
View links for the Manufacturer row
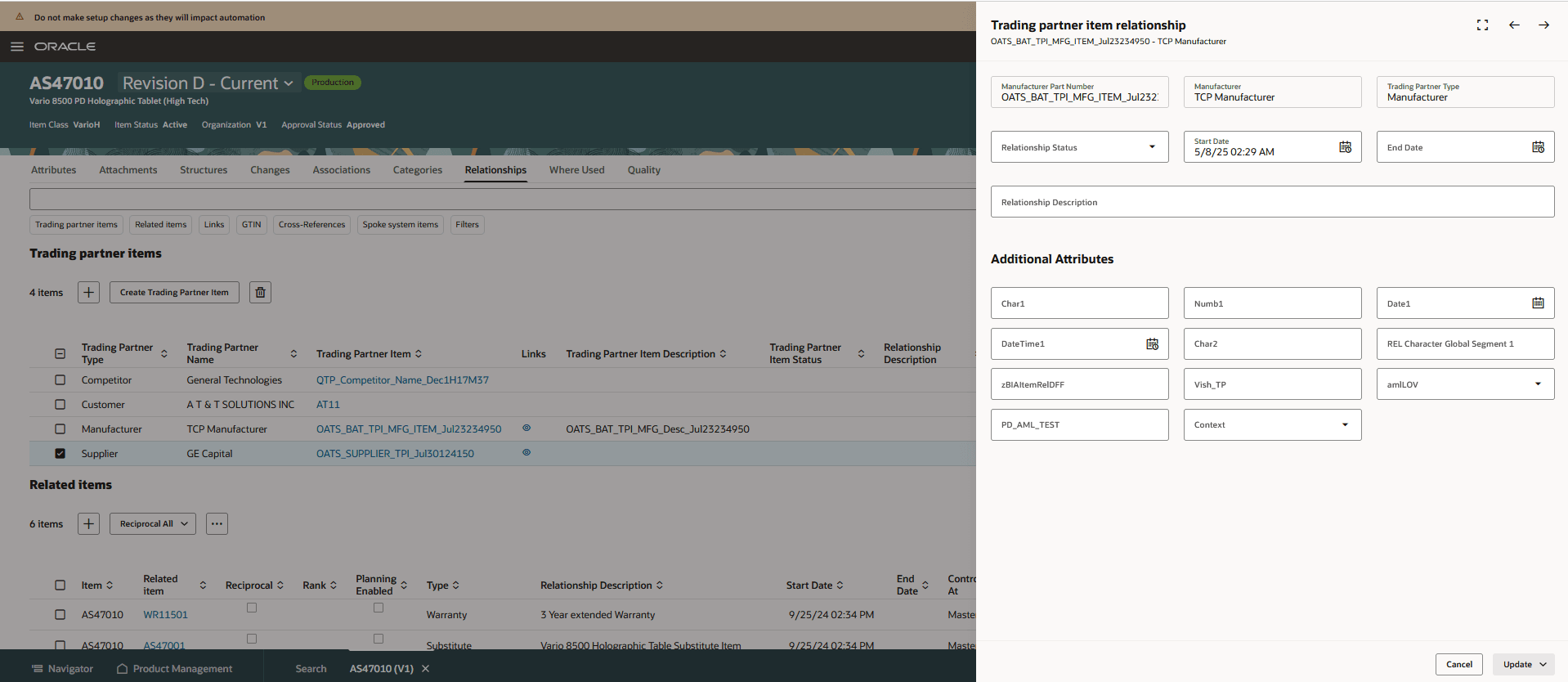click(526, 428)
